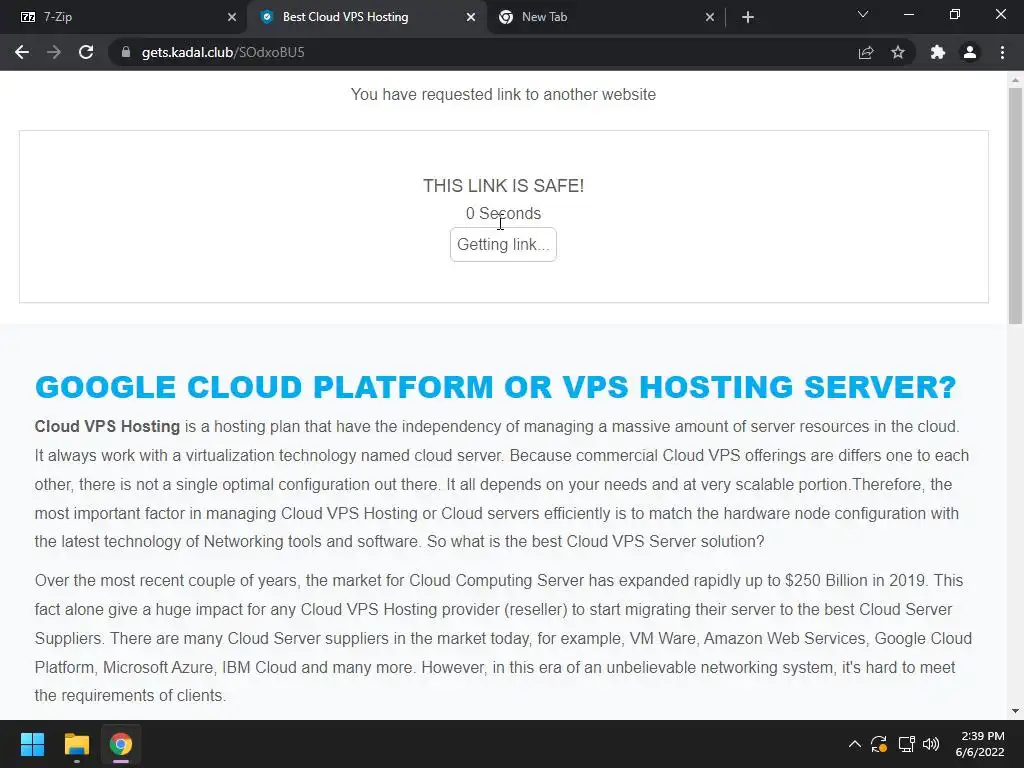
Task: Click the sync update tray icon
Action: tap(879, 744)
